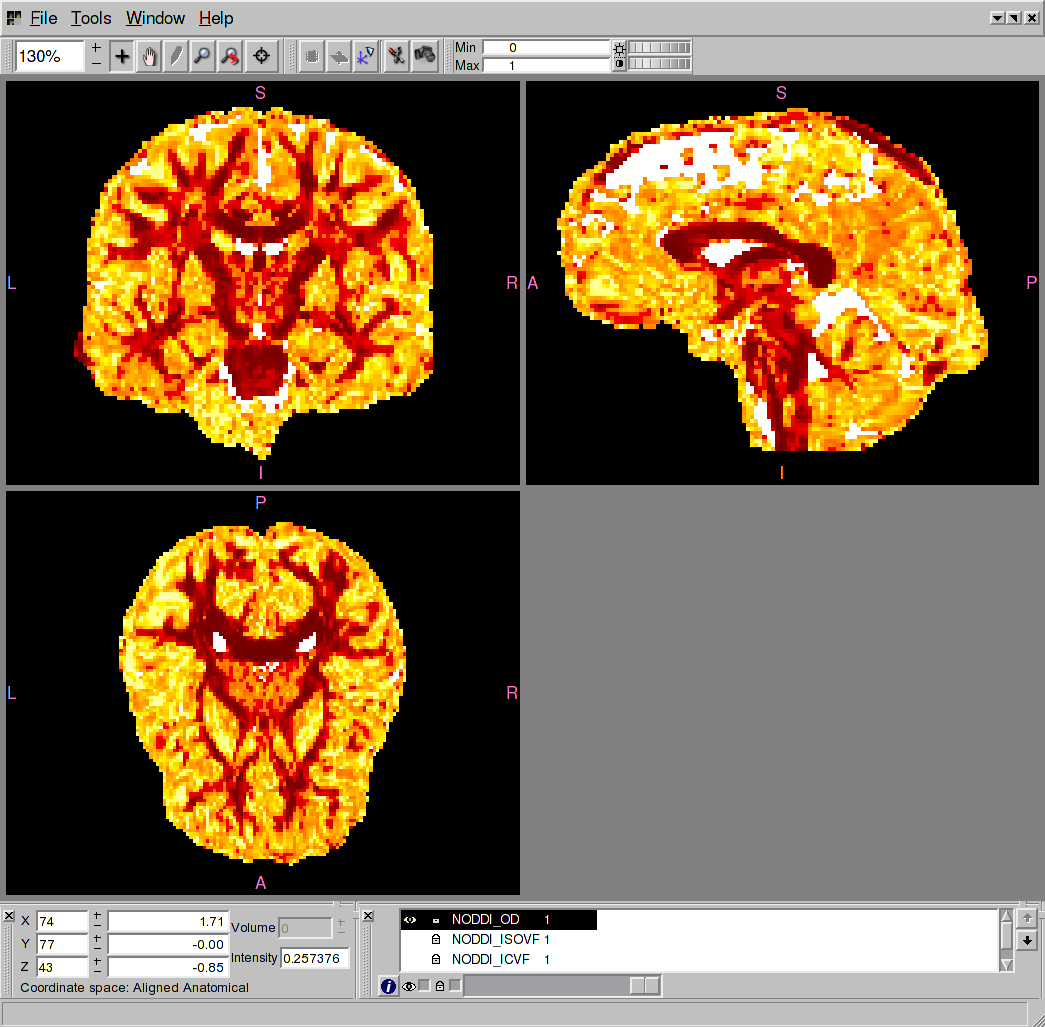This screenshot has width=1045, height=1027.
Task: Click the reset zoom icon
Action: 229,57
